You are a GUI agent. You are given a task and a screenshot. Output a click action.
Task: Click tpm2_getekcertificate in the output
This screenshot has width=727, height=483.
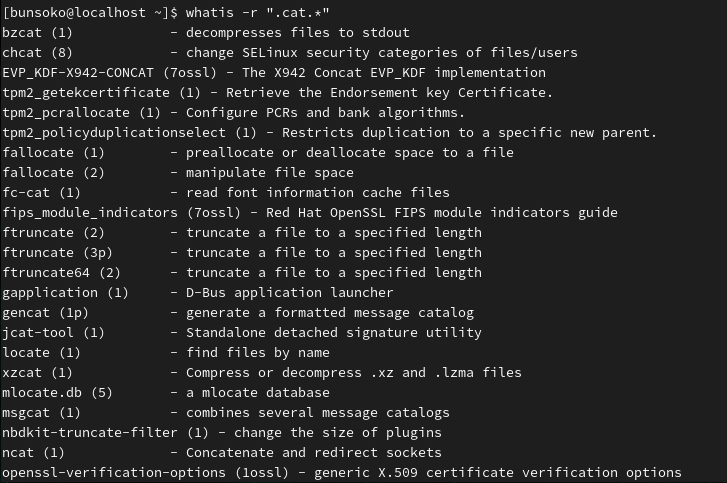coord(86,93)
